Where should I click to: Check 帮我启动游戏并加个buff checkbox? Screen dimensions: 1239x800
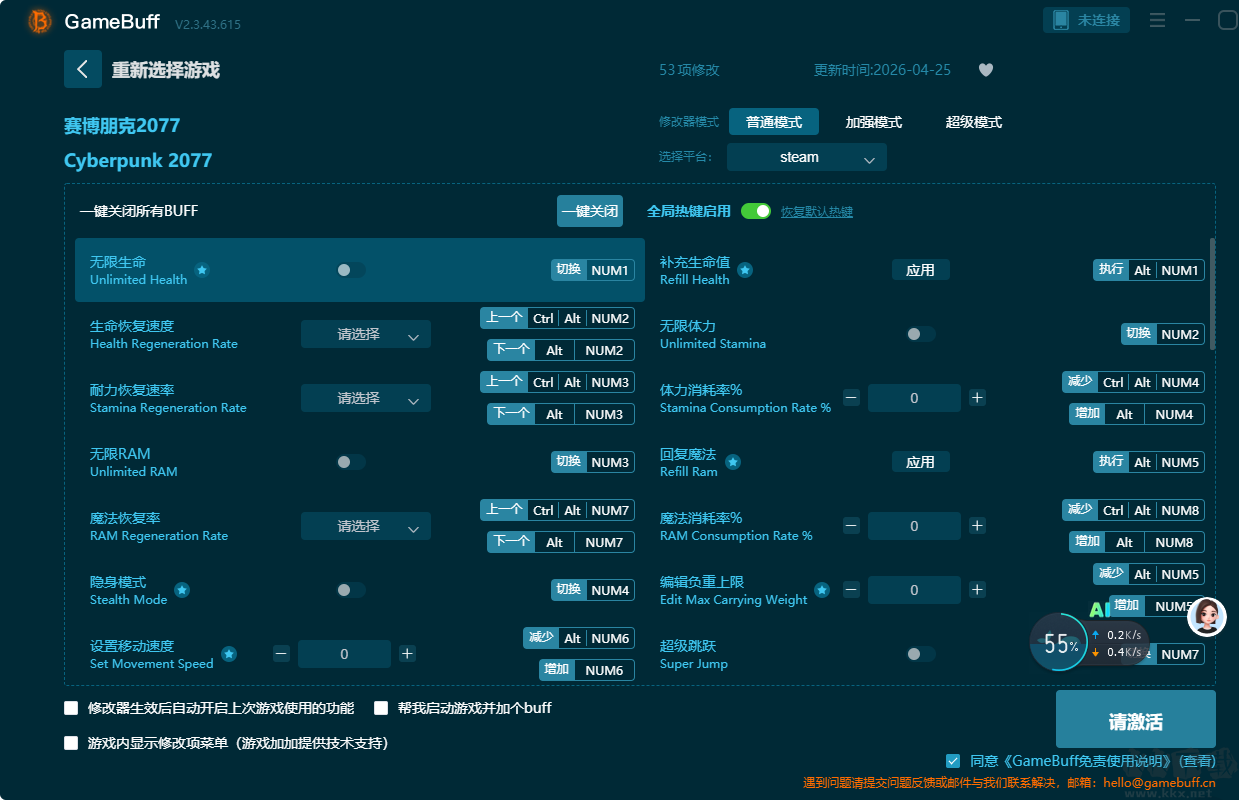point(381,708)
